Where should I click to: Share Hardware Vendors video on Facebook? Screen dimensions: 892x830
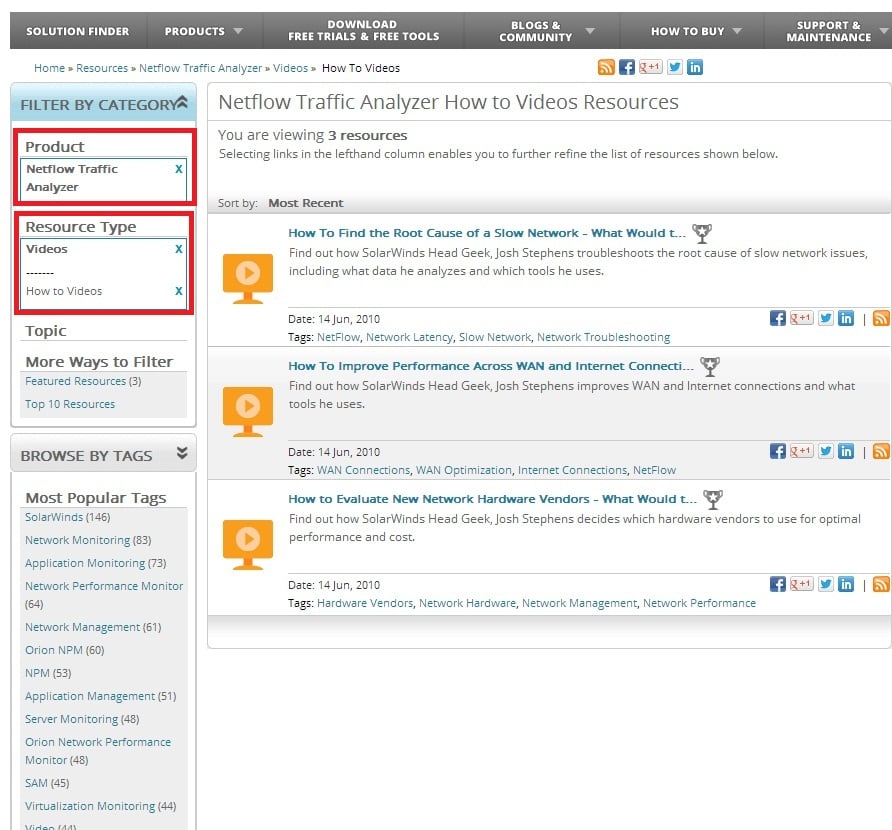[778, 584]
